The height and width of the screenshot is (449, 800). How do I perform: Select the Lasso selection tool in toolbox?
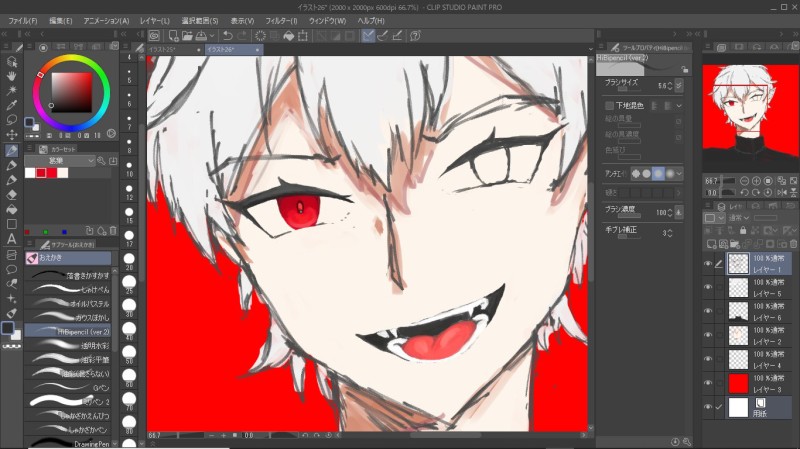point(11,120)
